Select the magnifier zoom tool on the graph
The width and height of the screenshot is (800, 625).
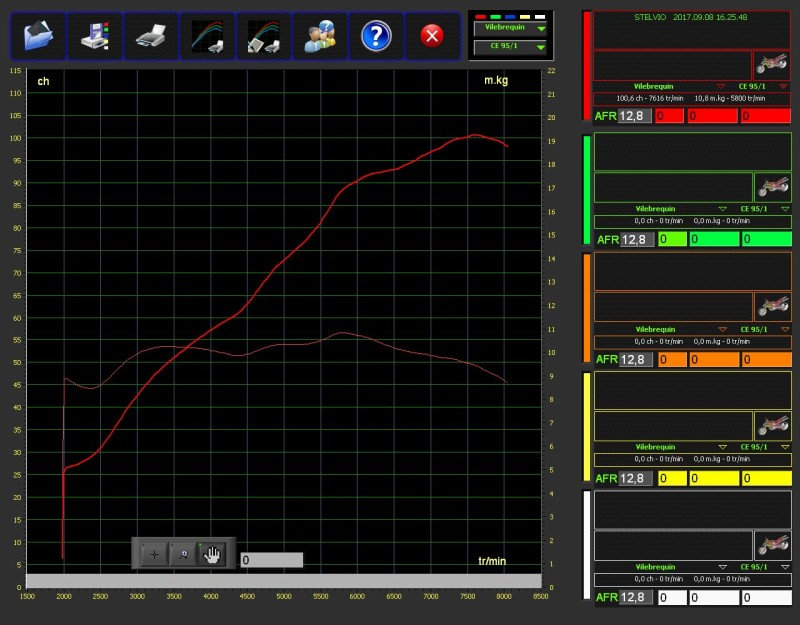pos(184,554)
